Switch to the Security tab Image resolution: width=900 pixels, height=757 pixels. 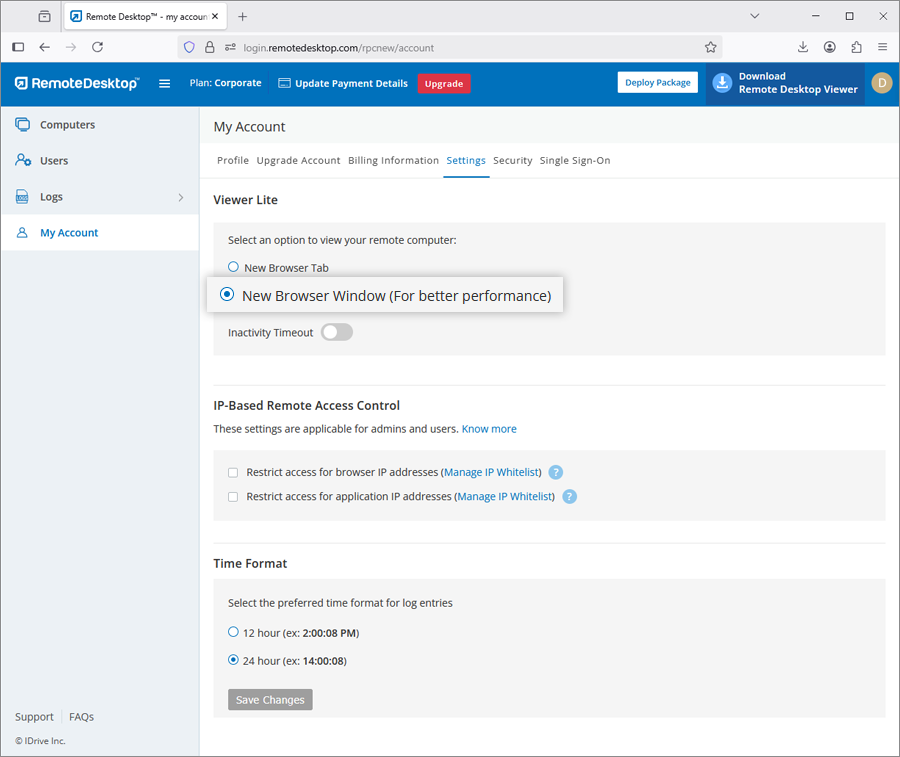click(x=512, y=160)
